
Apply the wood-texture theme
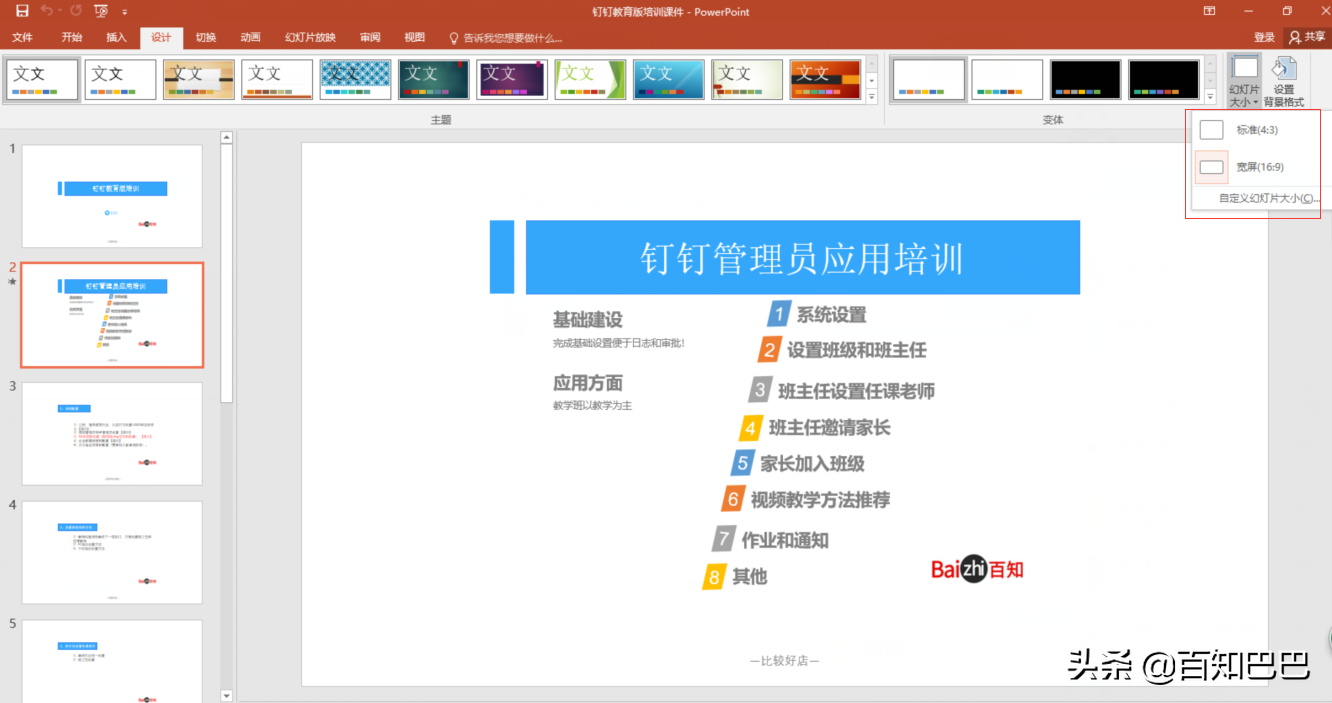tap(199, 79)
